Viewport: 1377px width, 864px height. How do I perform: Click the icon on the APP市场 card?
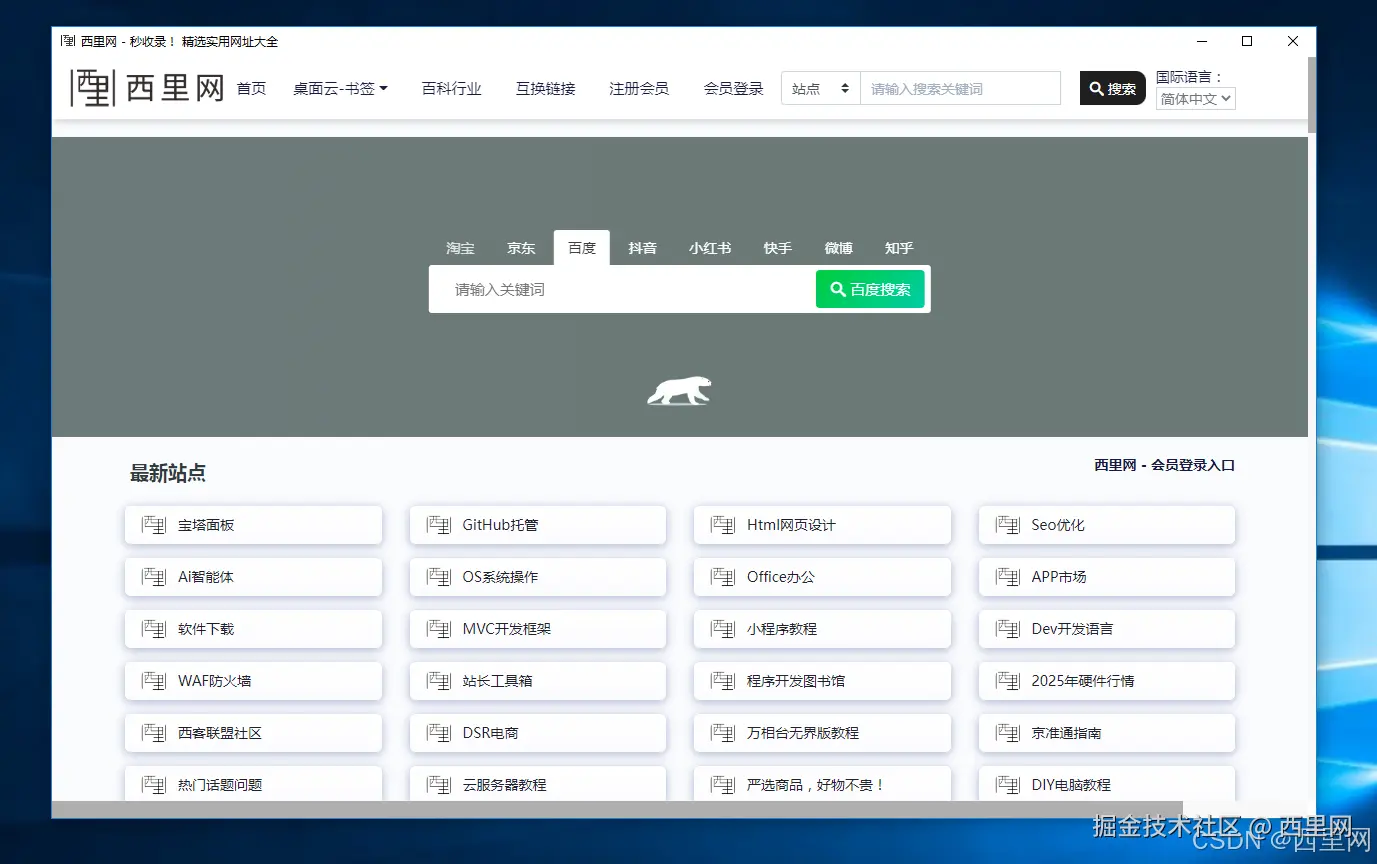(x=1007, y=577)
